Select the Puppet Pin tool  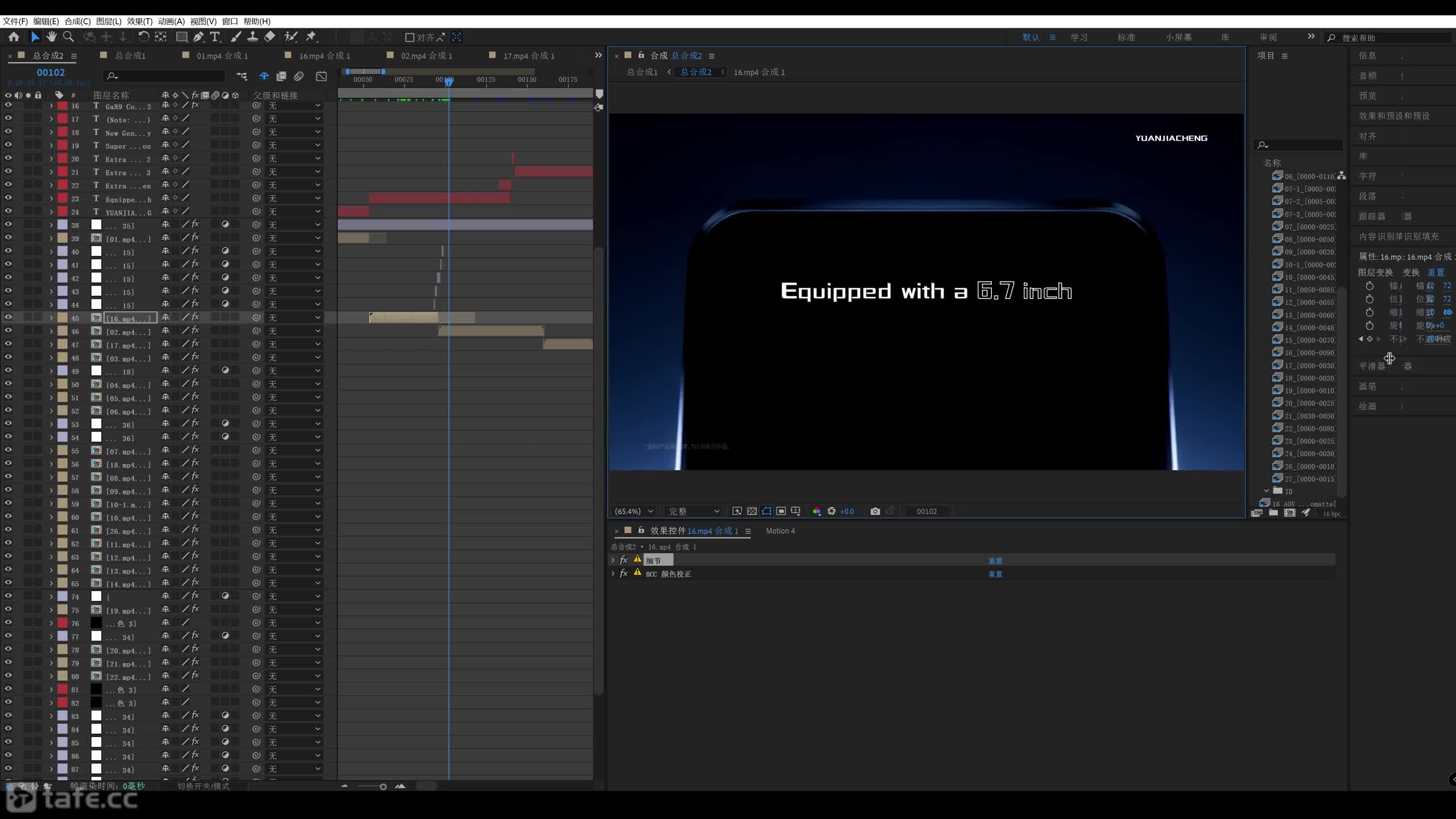311,37
